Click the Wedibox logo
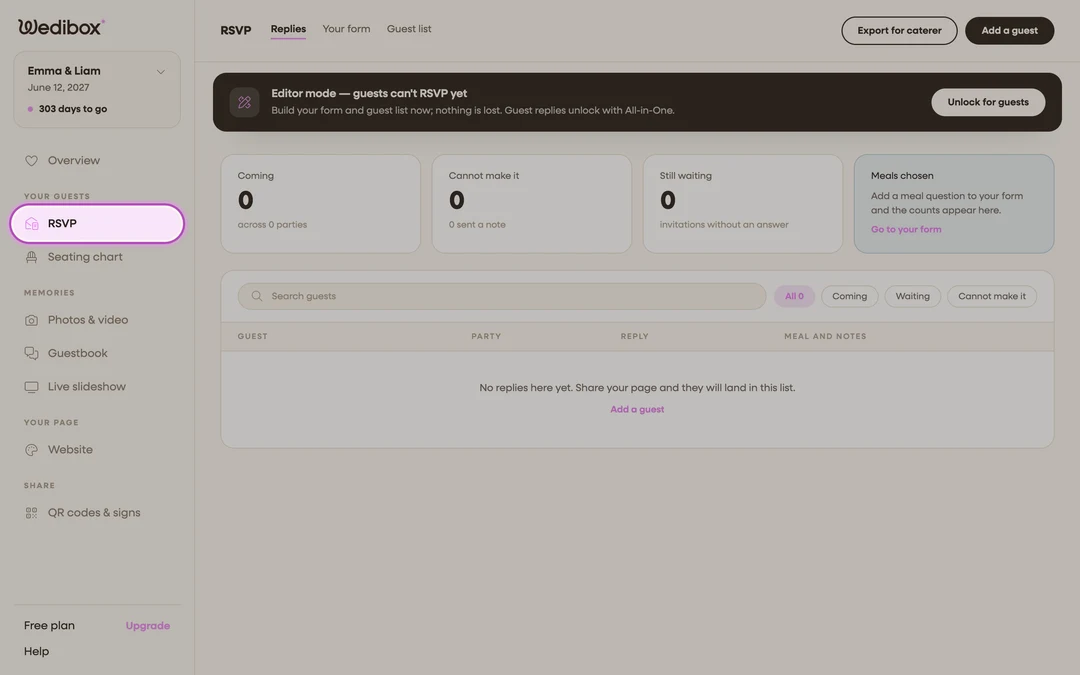 [61, 27]
